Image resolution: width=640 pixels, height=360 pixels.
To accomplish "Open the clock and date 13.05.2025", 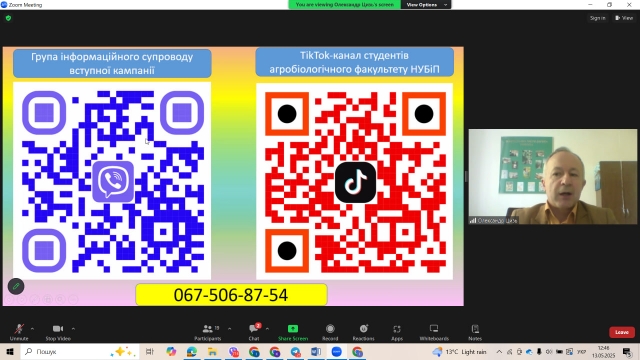I will 604,351.
